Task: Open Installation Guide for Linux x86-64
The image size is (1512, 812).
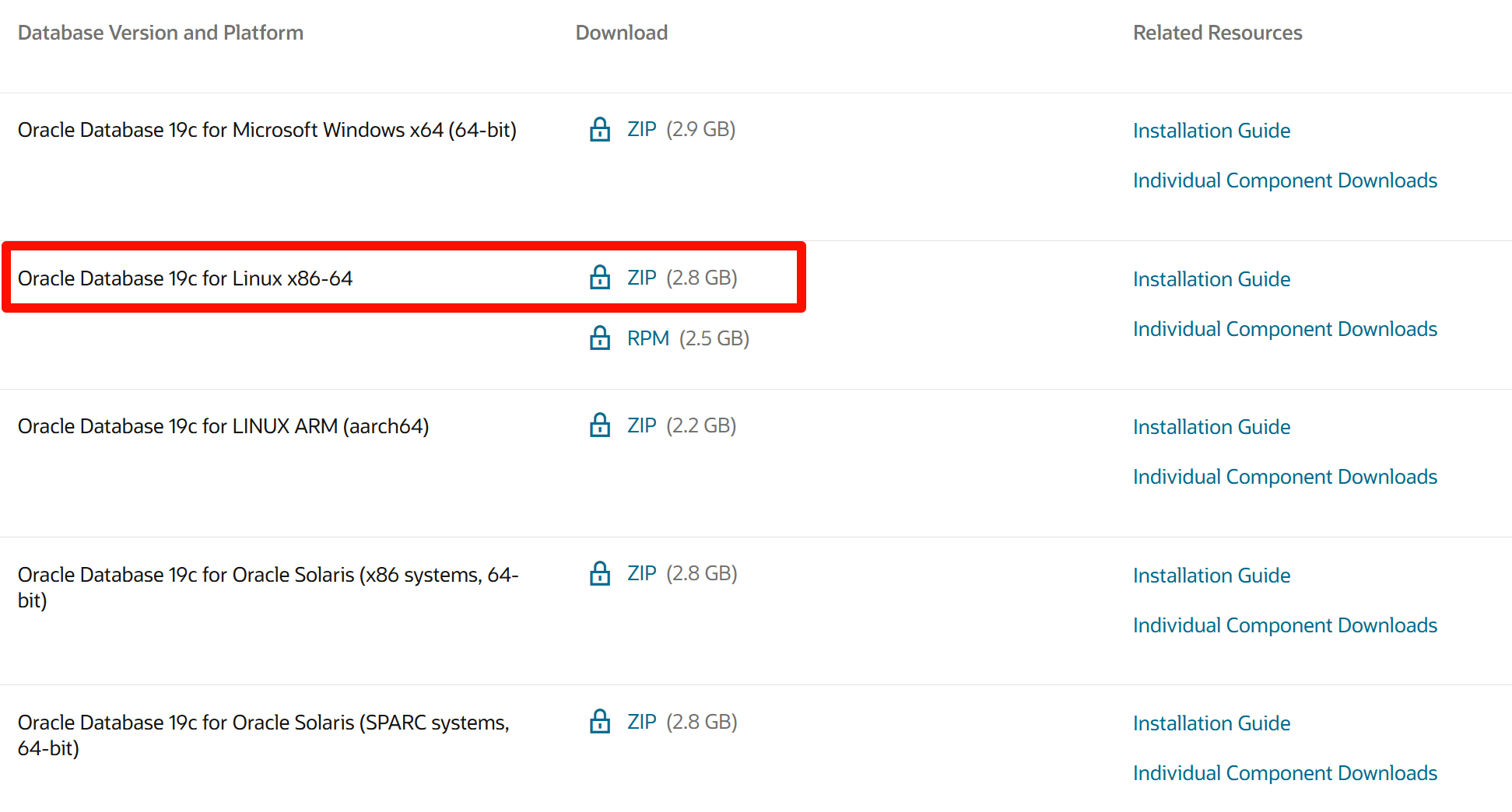Action: 1211,279
